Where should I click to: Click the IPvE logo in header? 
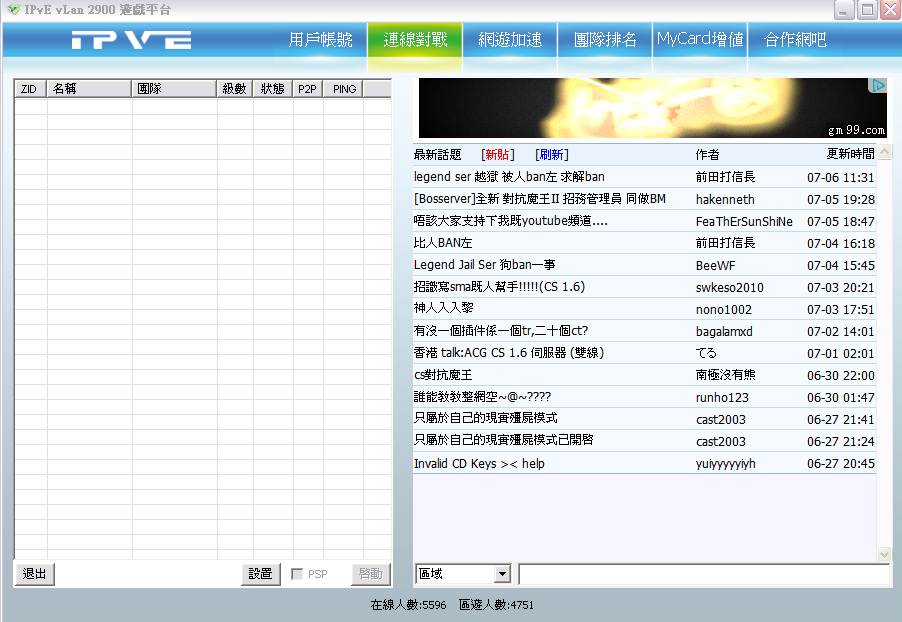(x=131, y=40)
